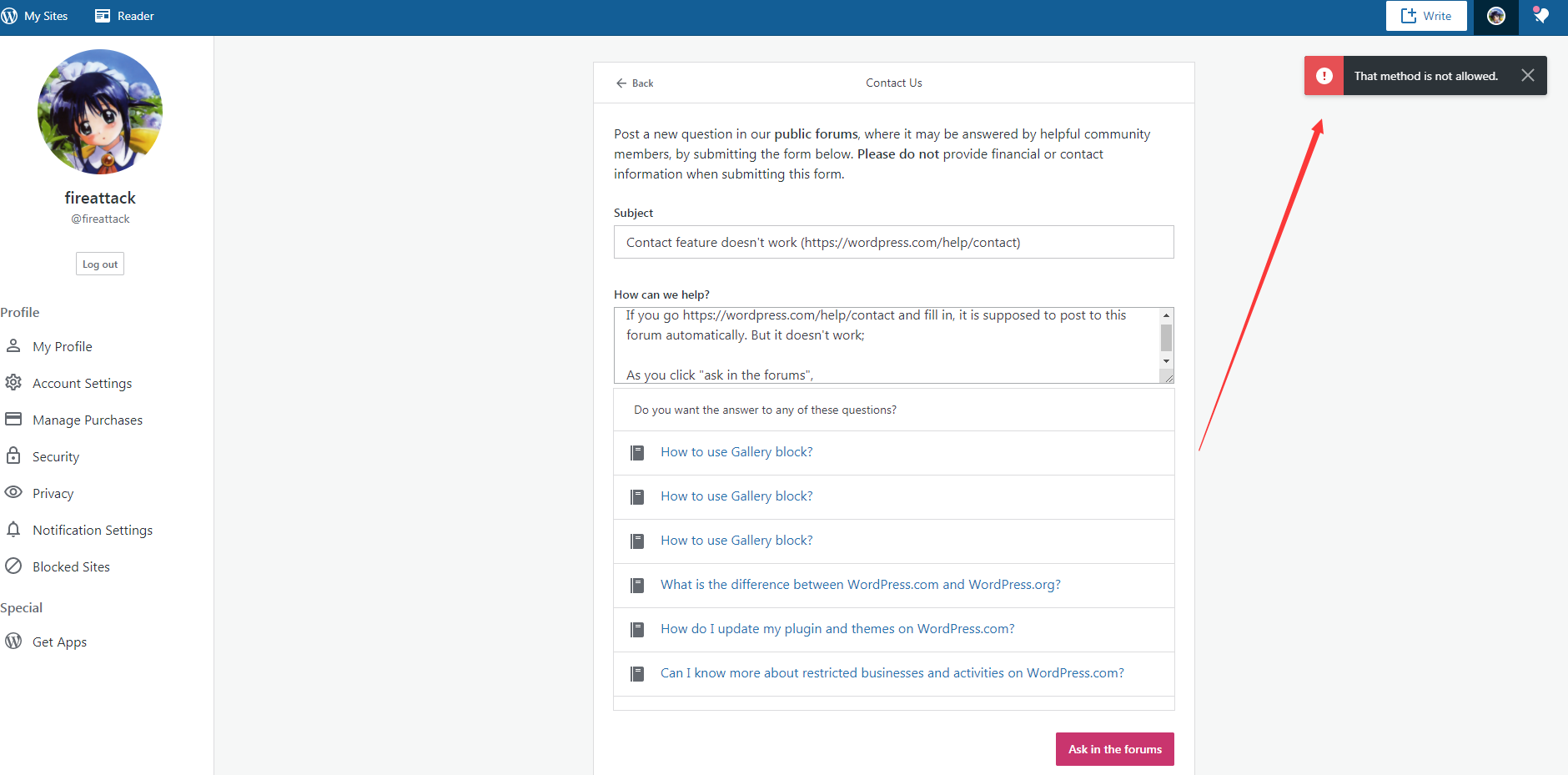
Task: Click the Notification Settings bell icon
Action: click(x=13, y=530)
